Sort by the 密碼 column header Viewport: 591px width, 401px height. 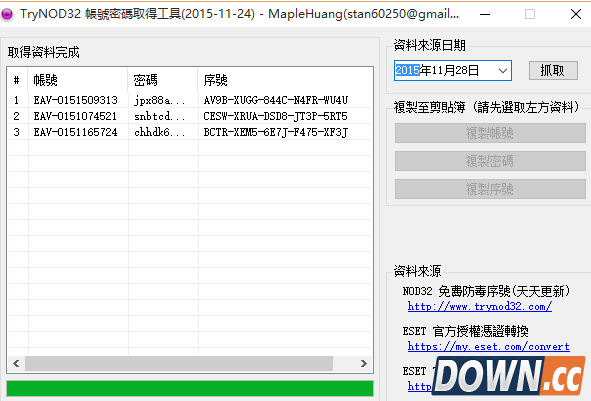(162, 80)
